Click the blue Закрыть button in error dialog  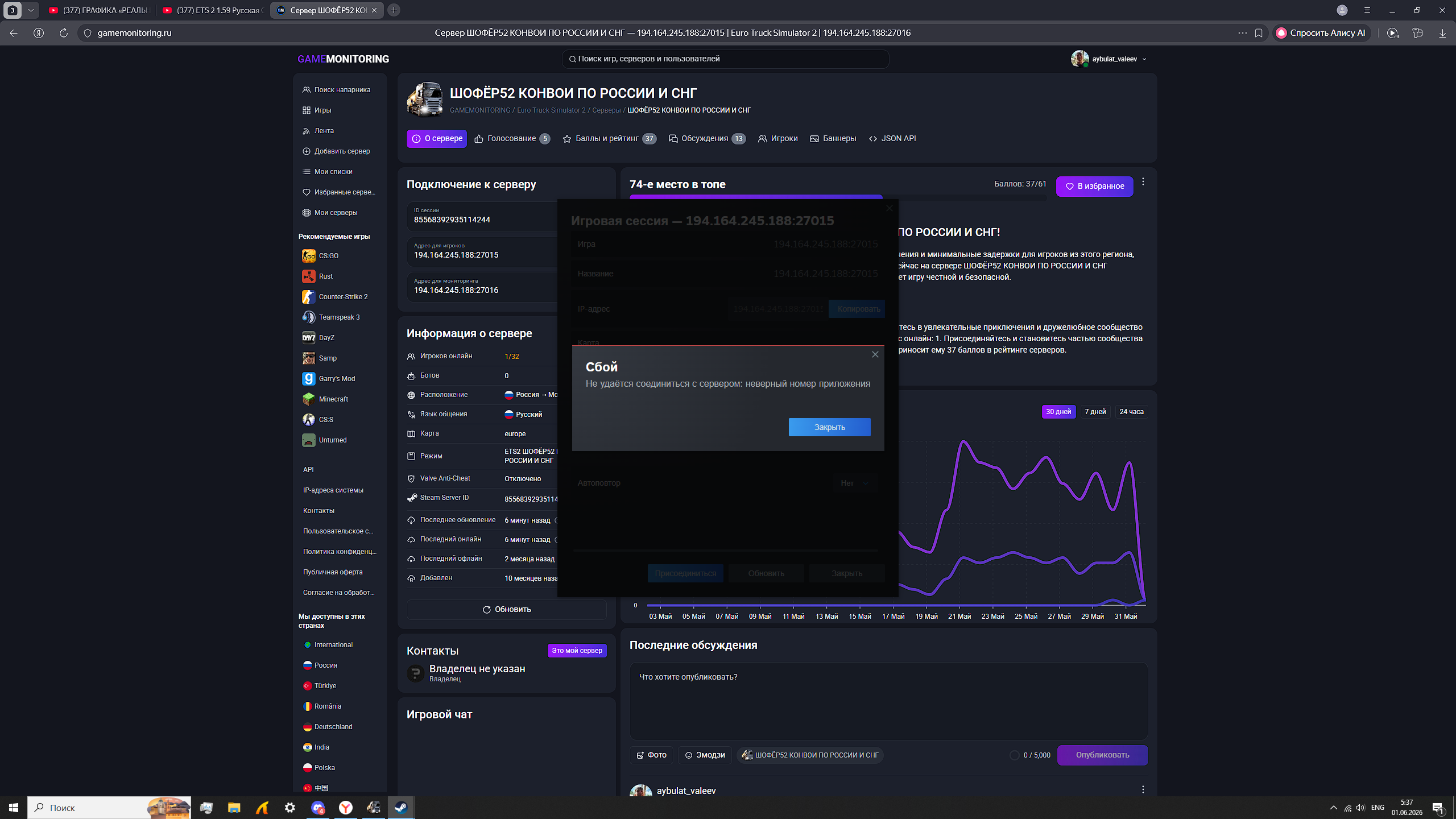coord(829,427)
